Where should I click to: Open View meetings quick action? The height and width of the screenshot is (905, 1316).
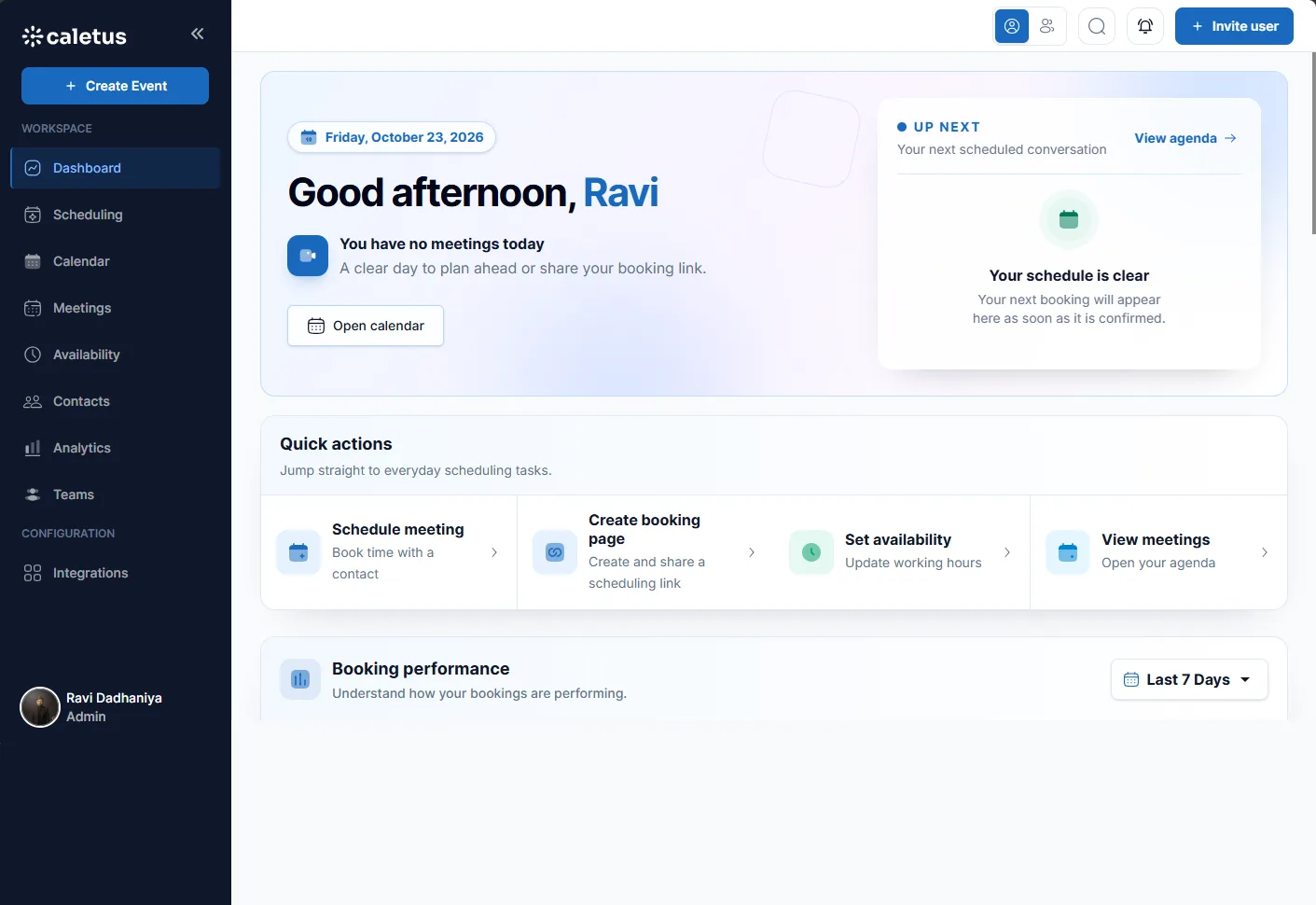coord(1158,552)
